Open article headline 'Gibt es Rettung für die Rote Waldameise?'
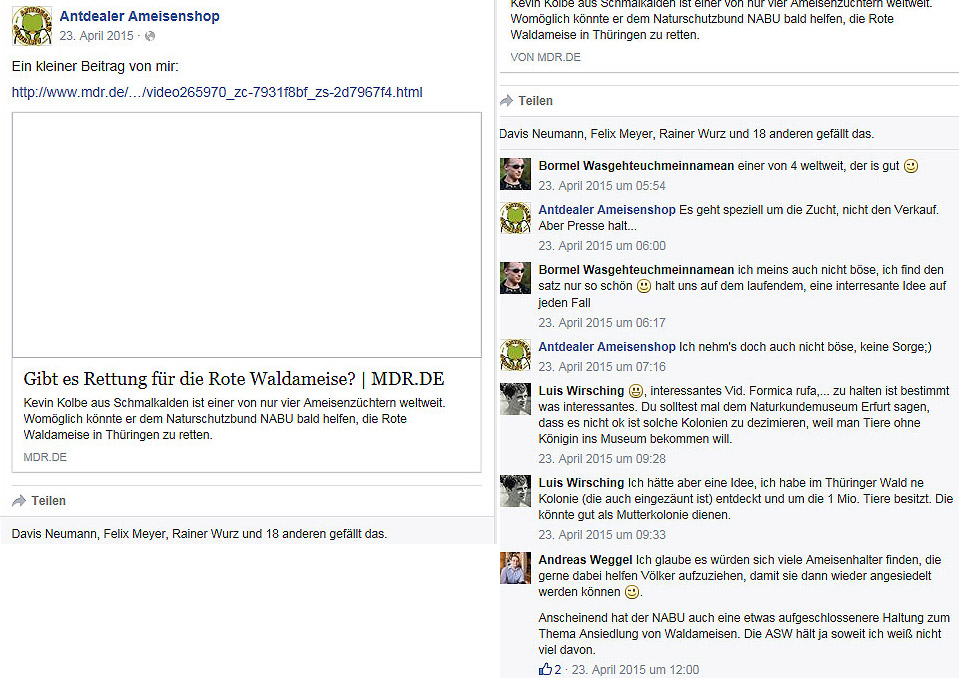 coord(234,379)
